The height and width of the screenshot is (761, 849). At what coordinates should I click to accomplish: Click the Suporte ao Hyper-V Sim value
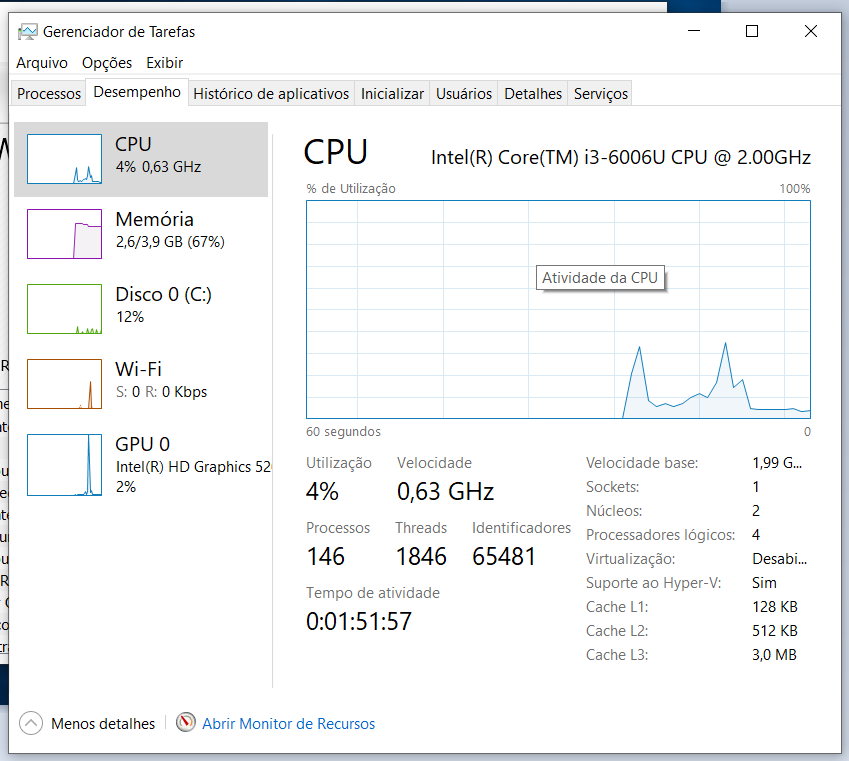[x=764, y=583]
